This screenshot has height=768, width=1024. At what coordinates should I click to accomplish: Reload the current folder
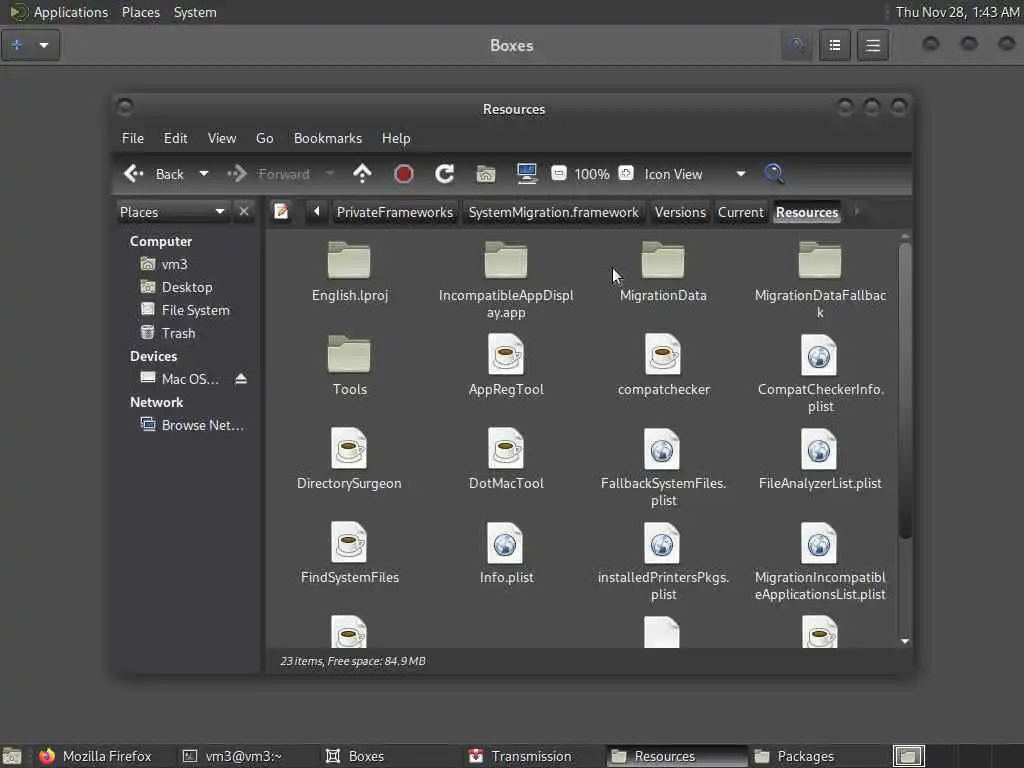coord(445,174)
